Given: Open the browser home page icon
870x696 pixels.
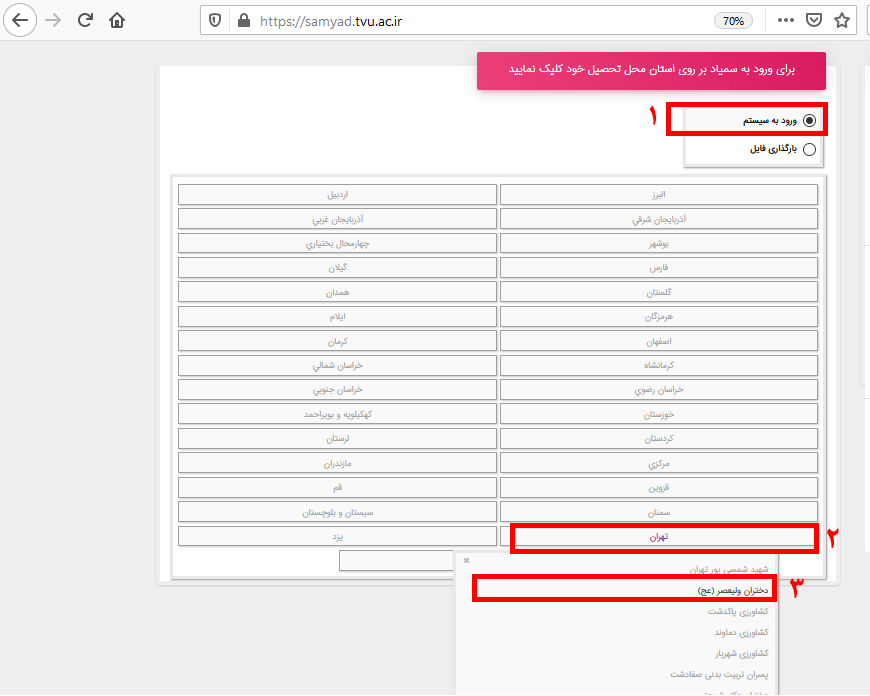Looking at the screenshot, I should (x=117, y=21).
